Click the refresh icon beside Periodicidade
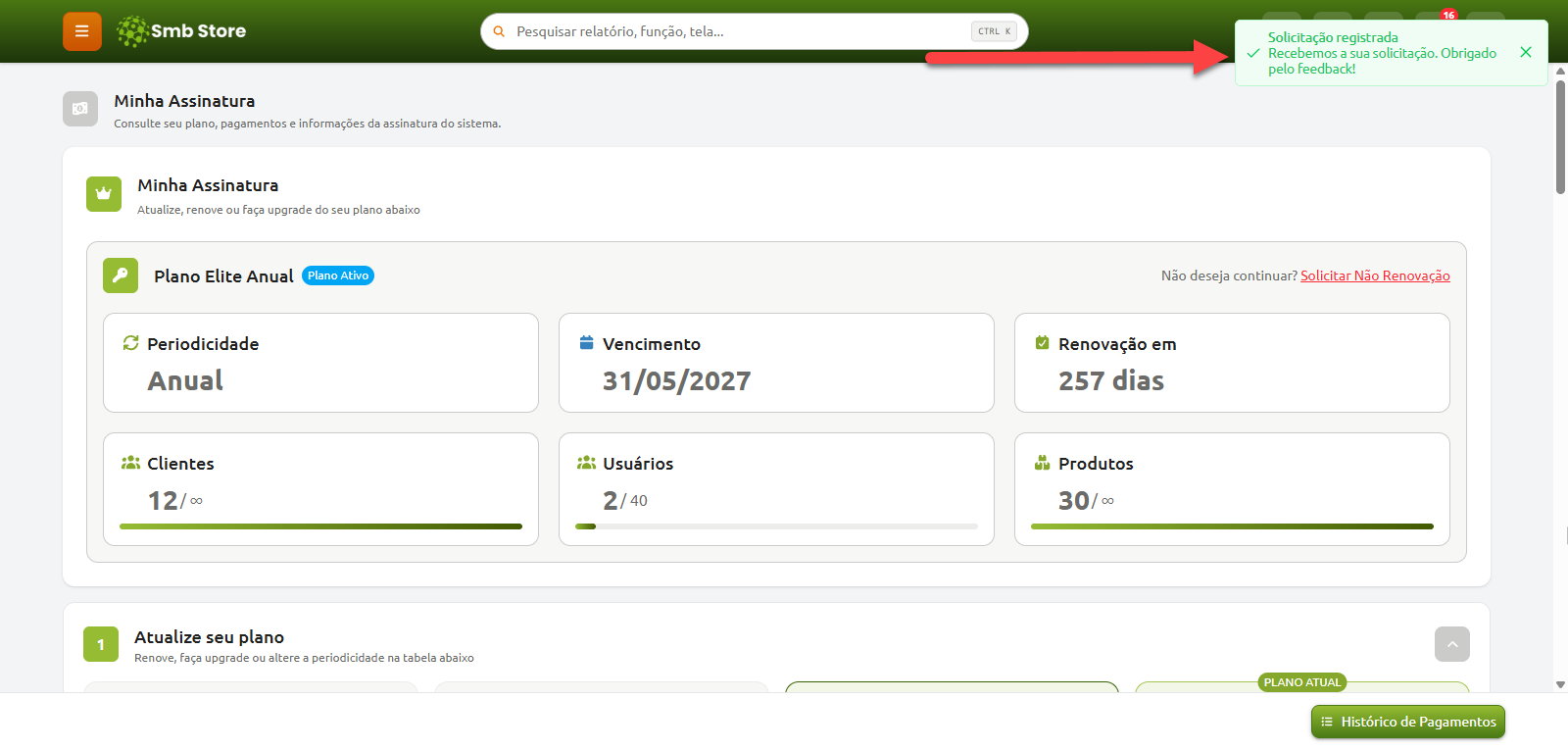Screen dimensions: 1568x750 pos(130,343)
